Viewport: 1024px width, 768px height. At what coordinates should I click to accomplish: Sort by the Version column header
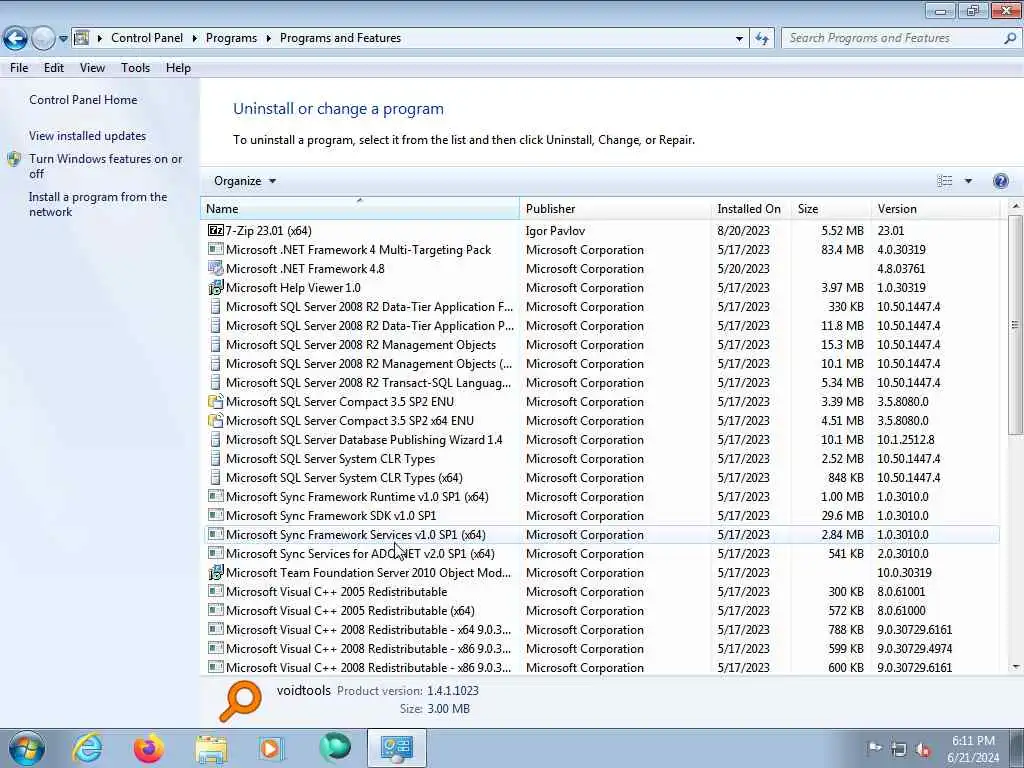935,208
